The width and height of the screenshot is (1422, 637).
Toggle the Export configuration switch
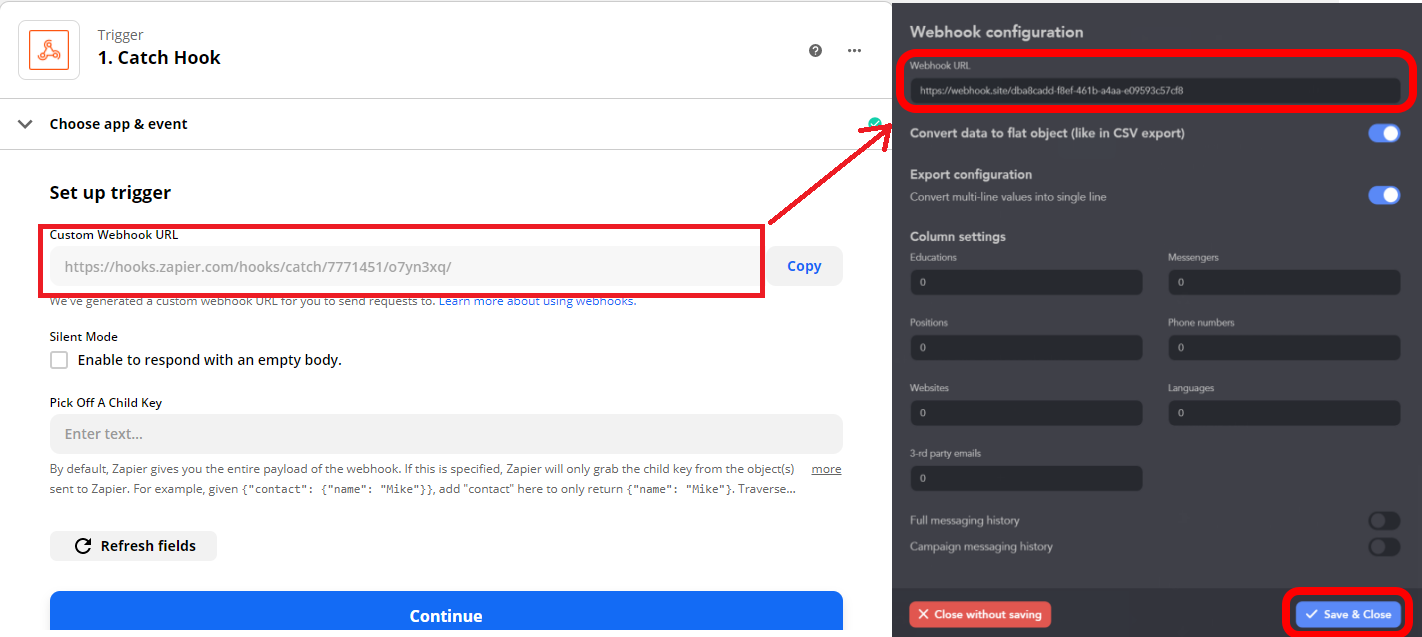pyautogui.click(x=1384, y=195)
